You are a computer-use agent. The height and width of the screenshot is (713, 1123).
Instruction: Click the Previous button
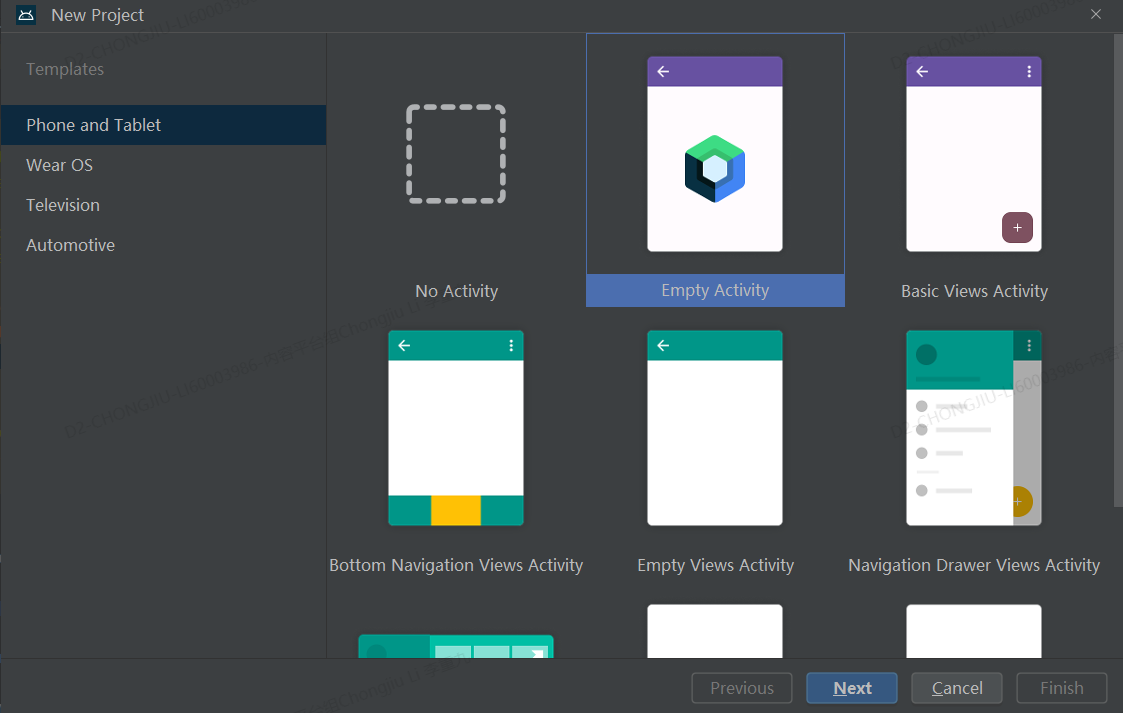[742, 688]
